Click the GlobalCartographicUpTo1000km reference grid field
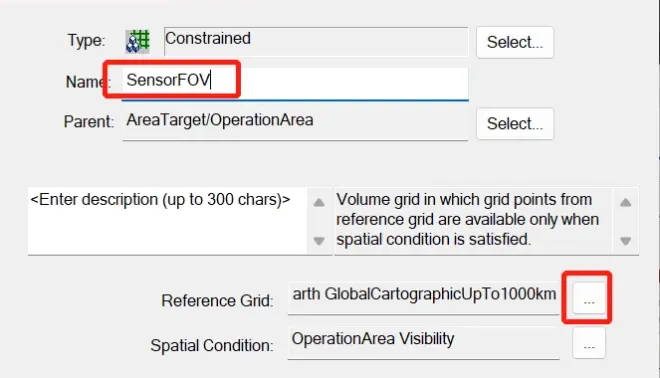The height and width of the screenshot is (378, 660). pos(423,298)
